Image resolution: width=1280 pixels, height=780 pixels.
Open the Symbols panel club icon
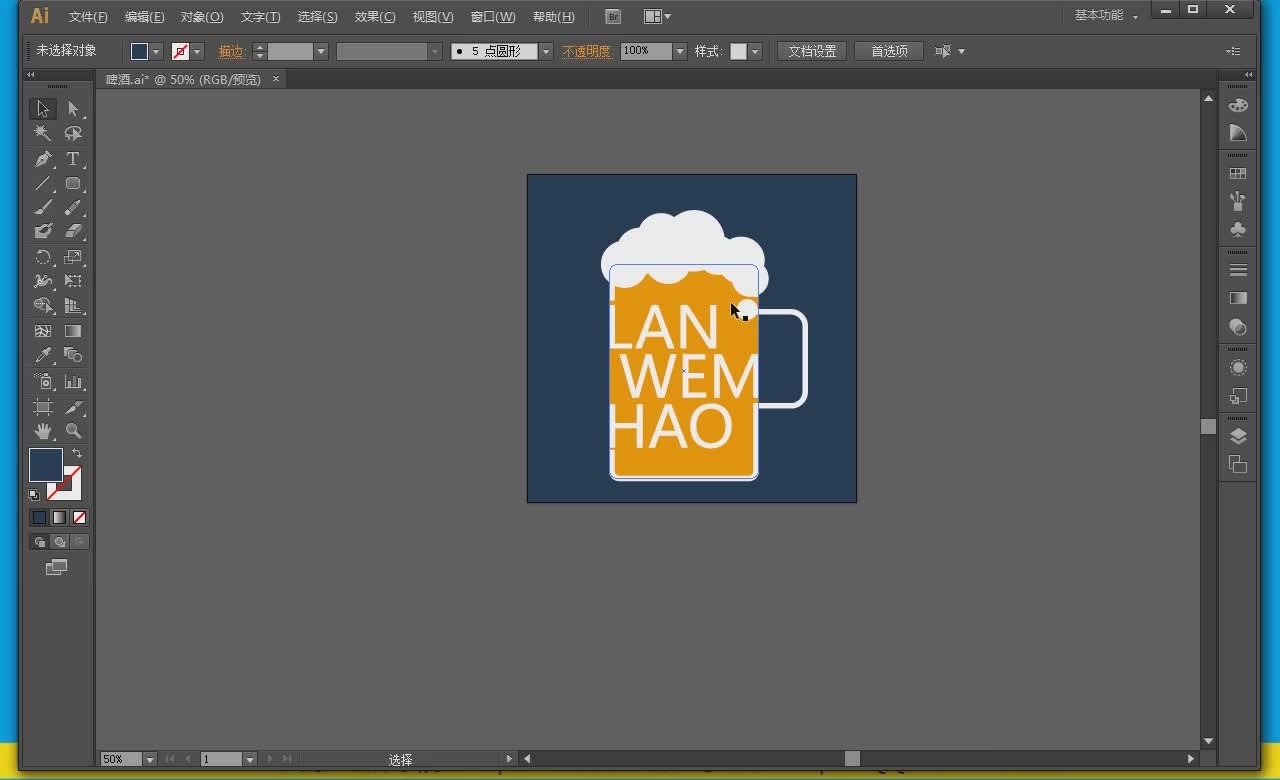pyautogui.click(x=1238, y=229)
